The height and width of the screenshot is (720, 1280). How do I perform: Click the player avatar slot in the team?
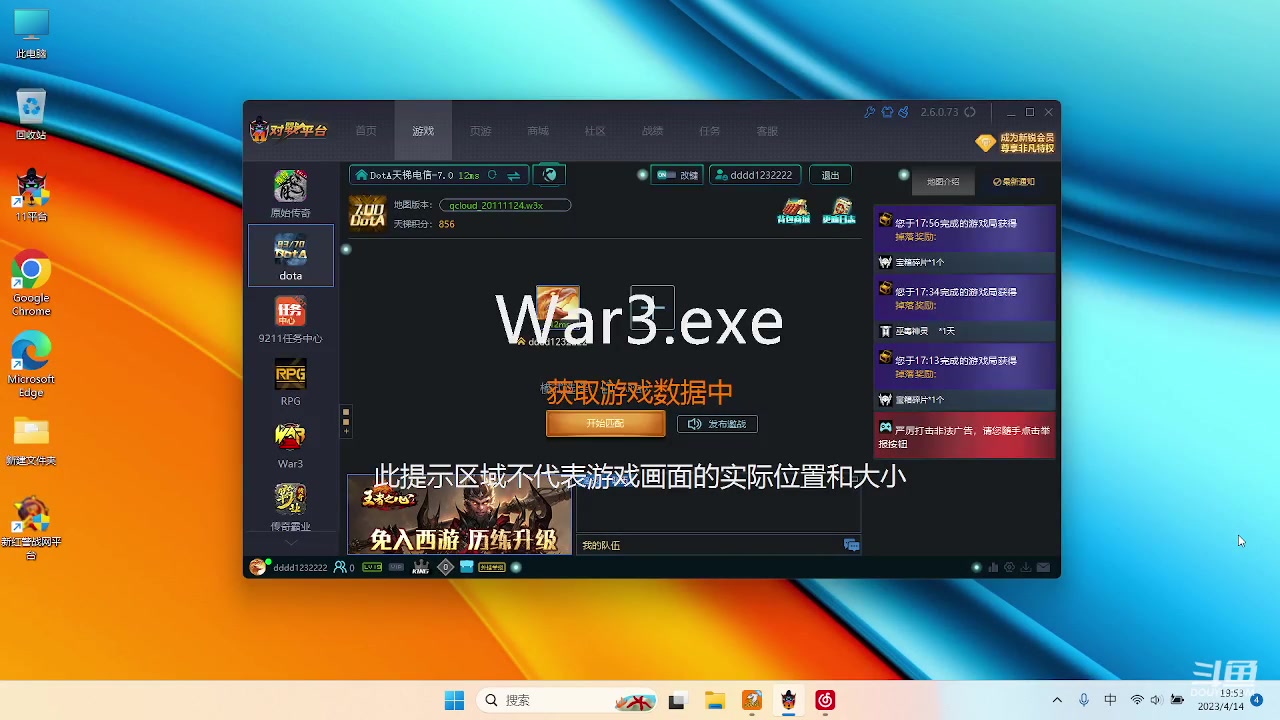[x=557, y=308]
